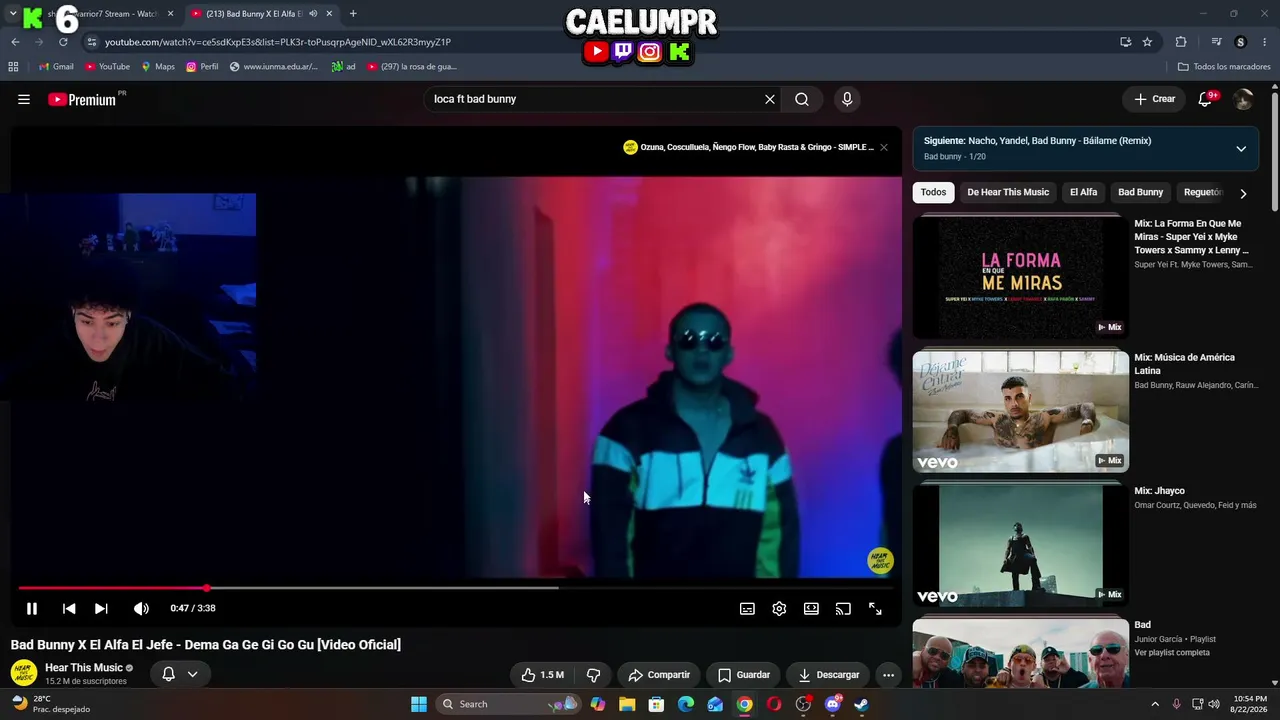Dislike the video
The width and height of the screenshot is (1280, 720).
[593, 675]
